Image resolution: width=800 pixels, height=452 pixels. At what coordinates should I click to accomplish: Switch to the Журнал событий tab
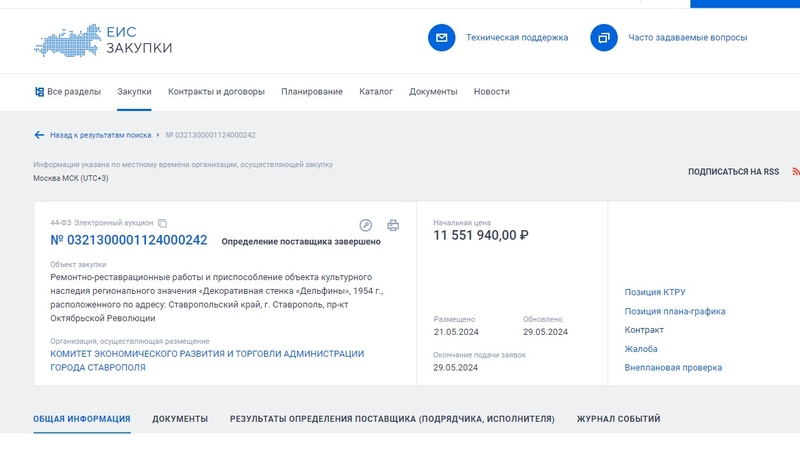coord(618,419)
